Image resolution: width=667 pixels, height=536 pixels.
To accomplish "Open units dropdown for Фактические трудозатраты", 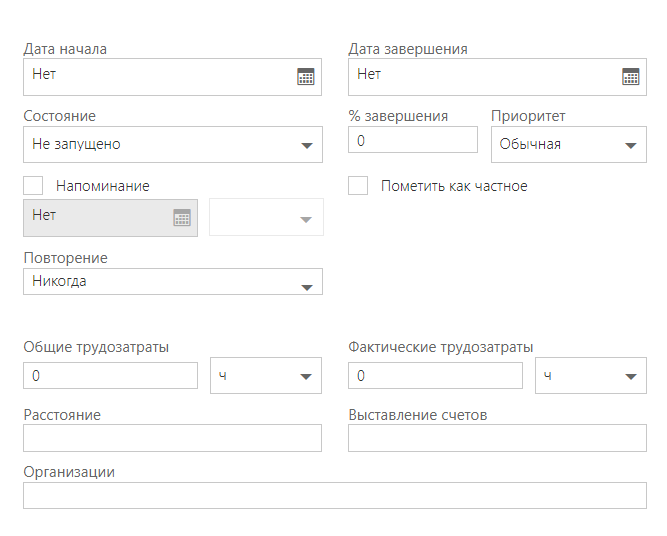I will coord(591,375).
